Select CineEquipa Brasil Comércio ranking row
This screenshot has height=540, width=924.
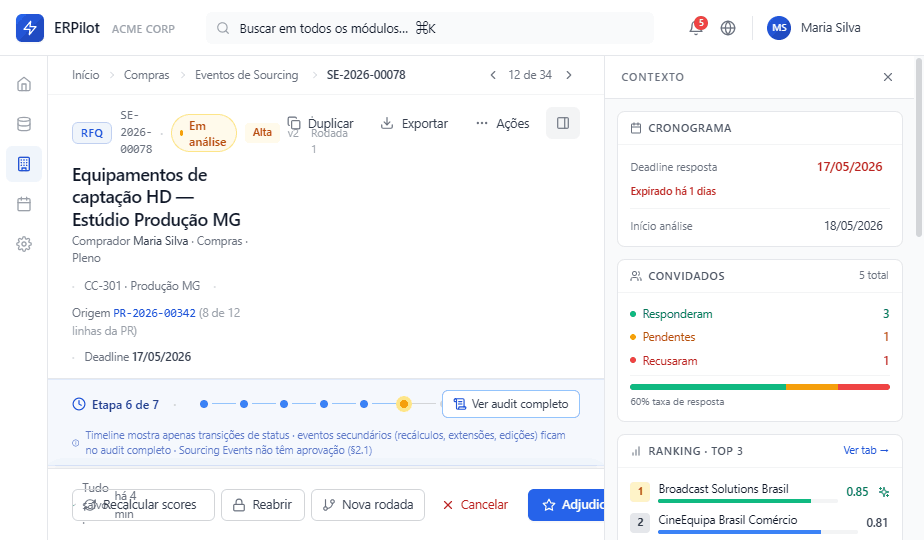click(x=760, y=522)
